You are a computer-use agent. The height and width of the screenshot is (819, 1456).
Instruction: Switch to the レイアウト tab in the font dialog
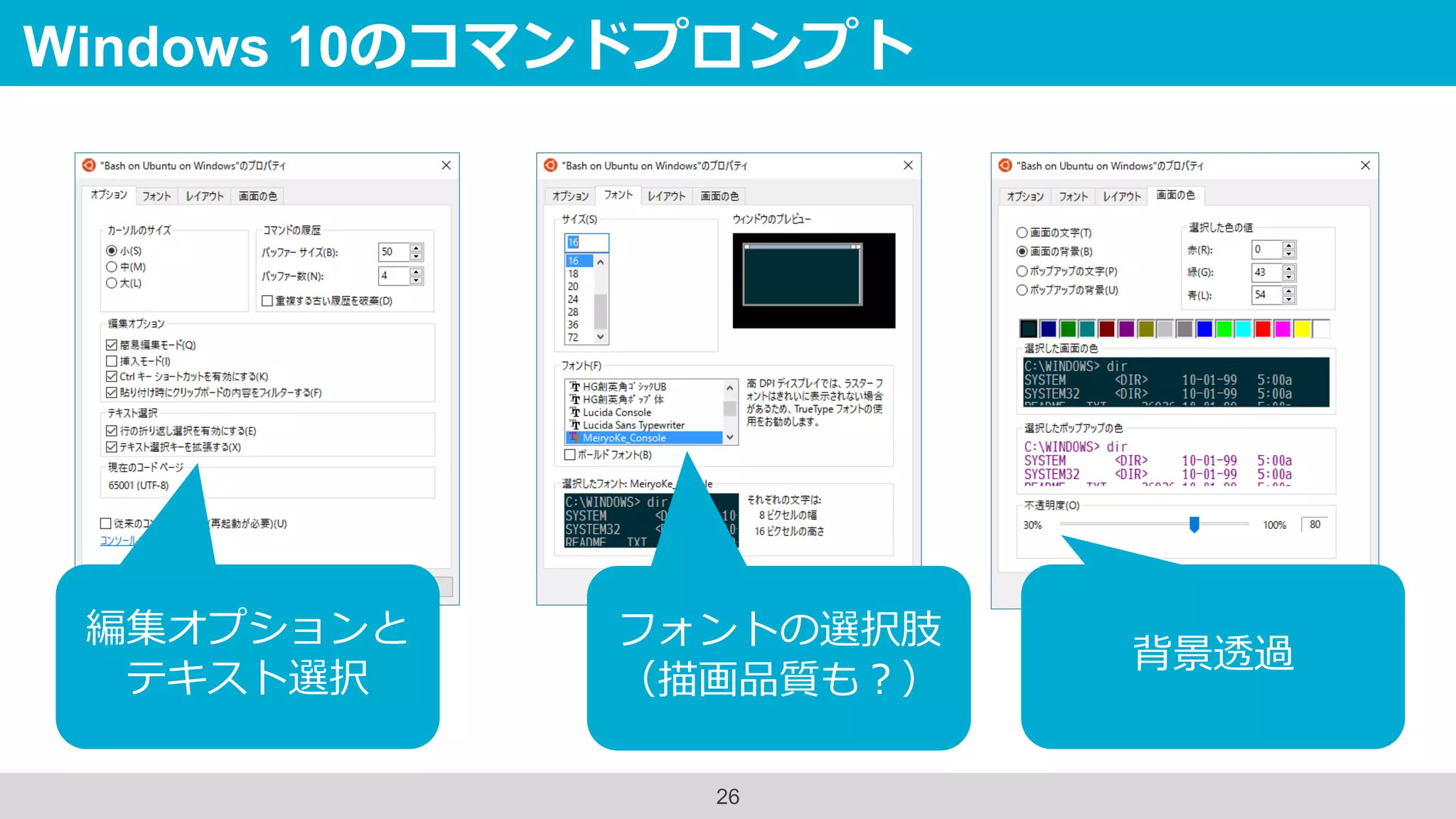(666, 196)
